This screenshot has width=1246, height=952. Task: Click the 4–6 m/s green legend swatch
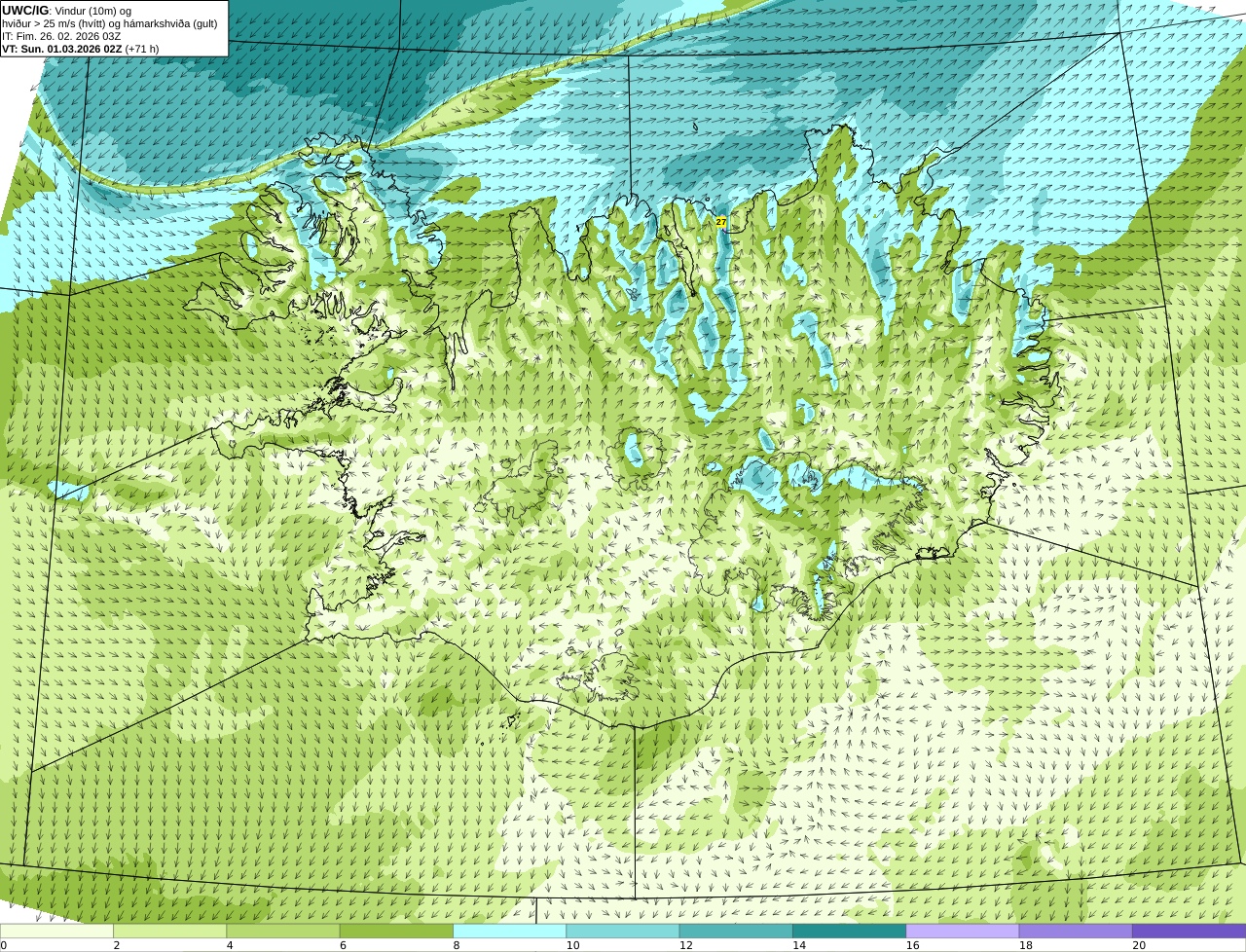tap(283, 931)
